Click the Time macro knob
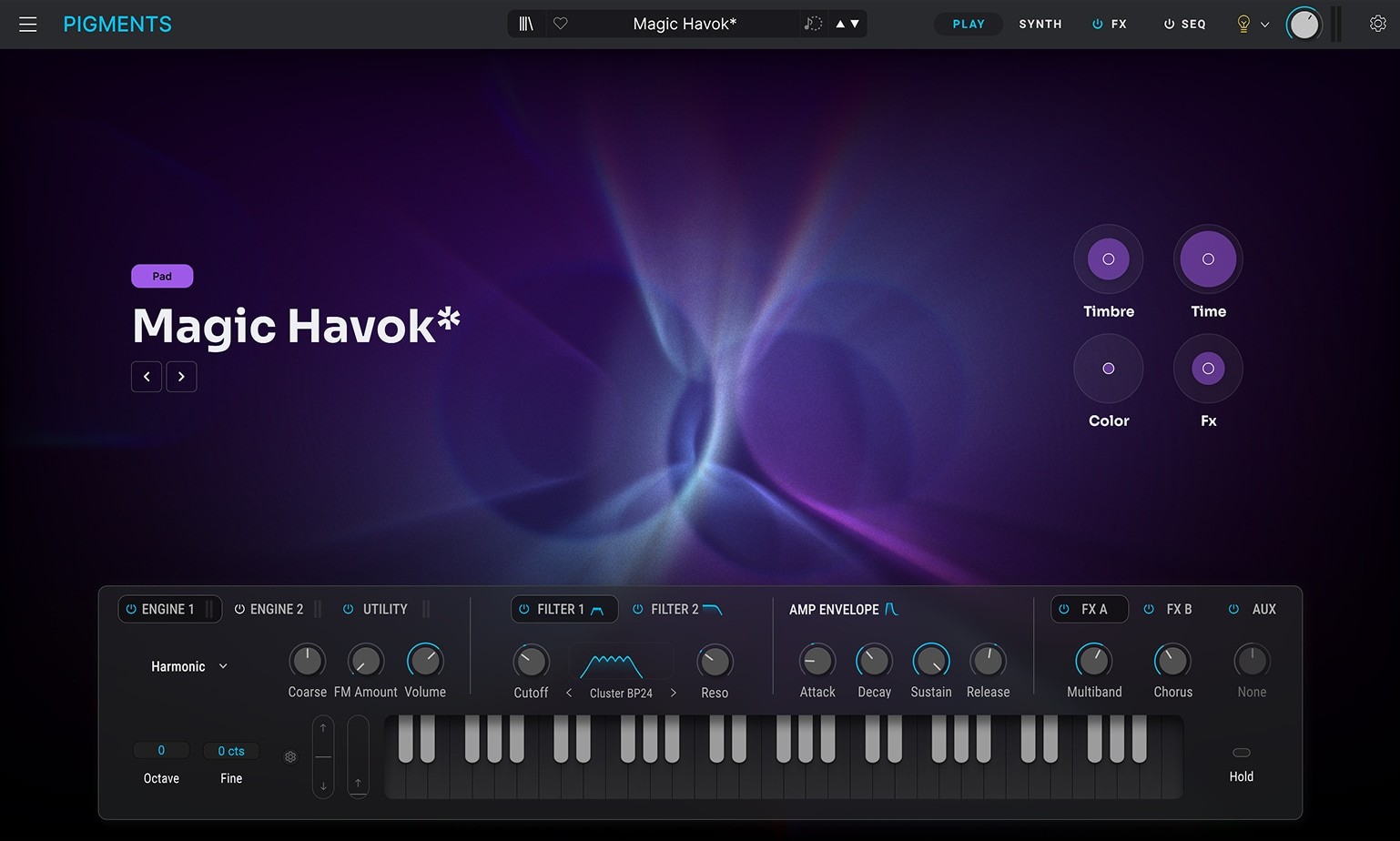This screenshot has width=1400, height=841. [x=1208, y=259]
